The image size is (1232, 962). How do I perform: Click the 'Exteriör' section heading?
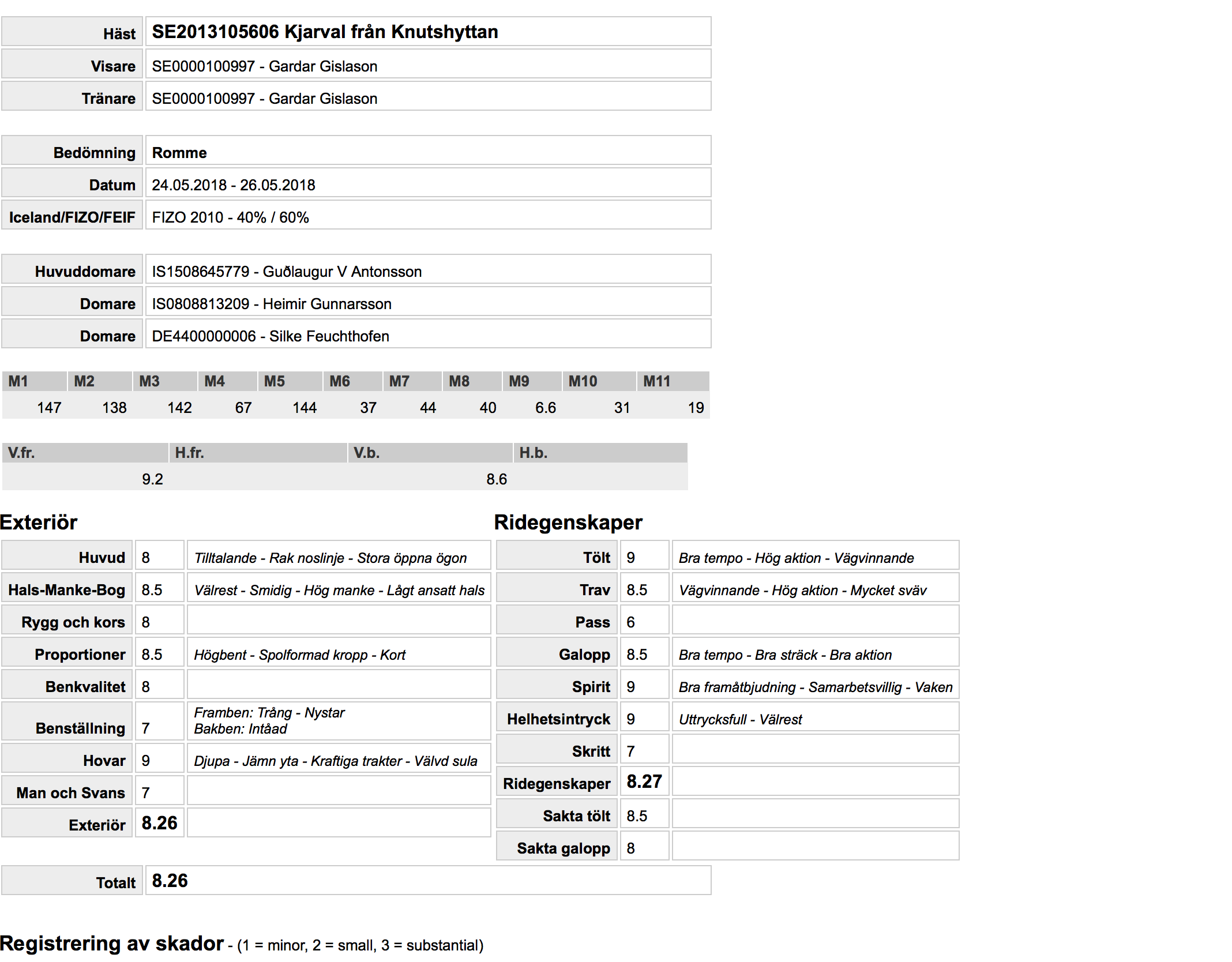39,523
